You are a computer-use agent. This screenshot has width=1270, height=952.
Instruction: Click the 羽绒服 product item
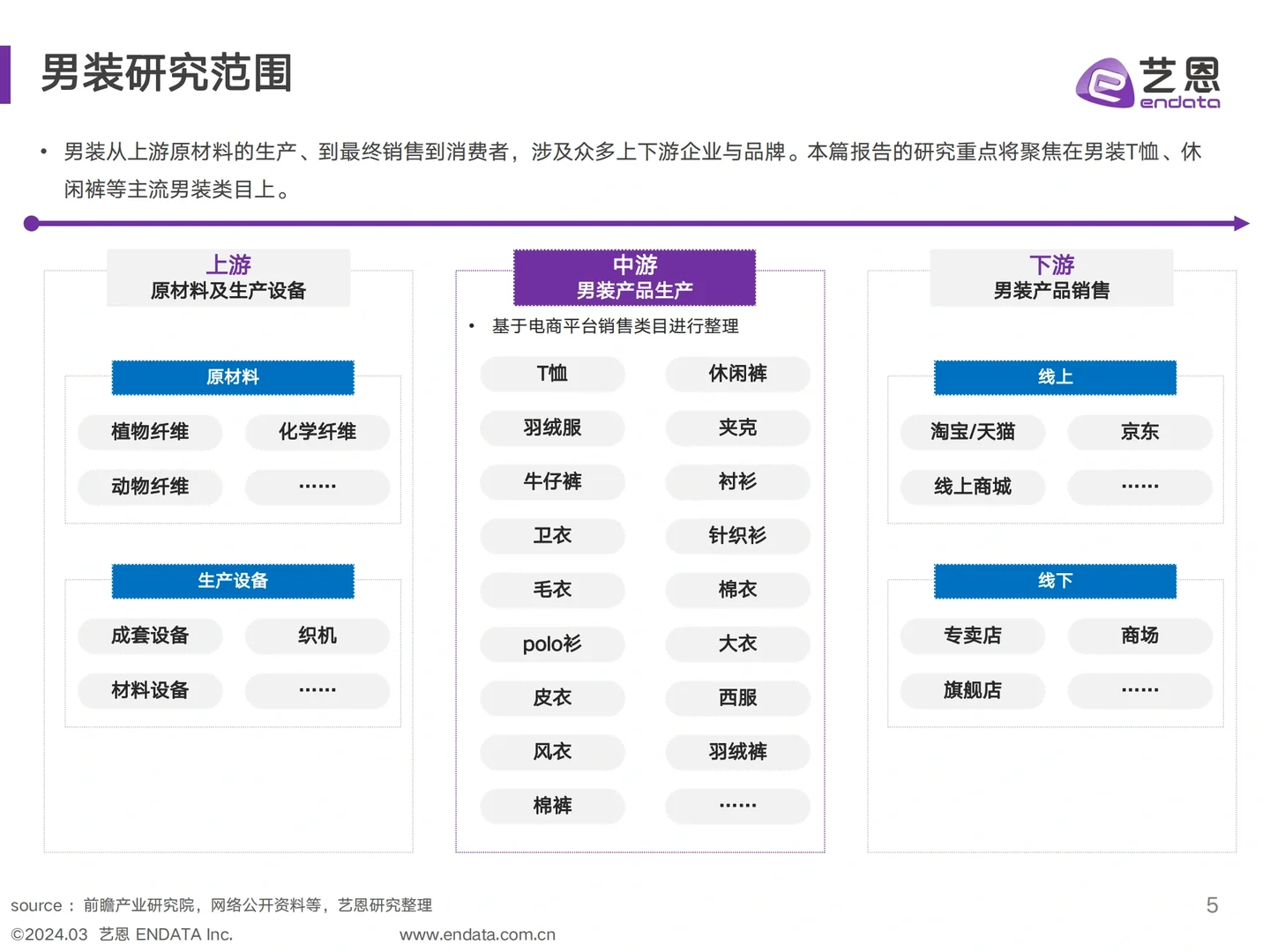tap(552, 428)
